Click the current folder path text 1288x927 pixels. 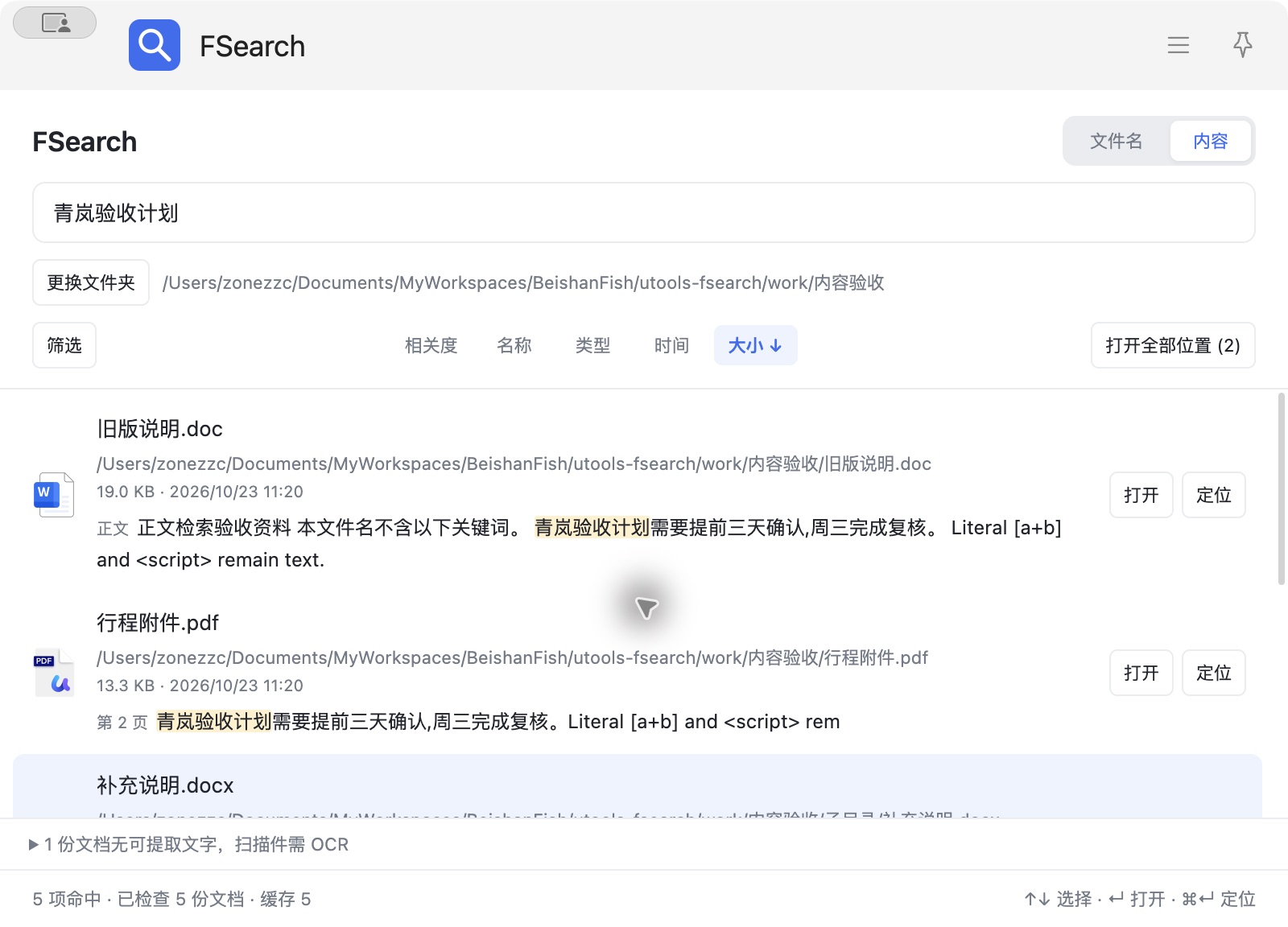[523, 282]
